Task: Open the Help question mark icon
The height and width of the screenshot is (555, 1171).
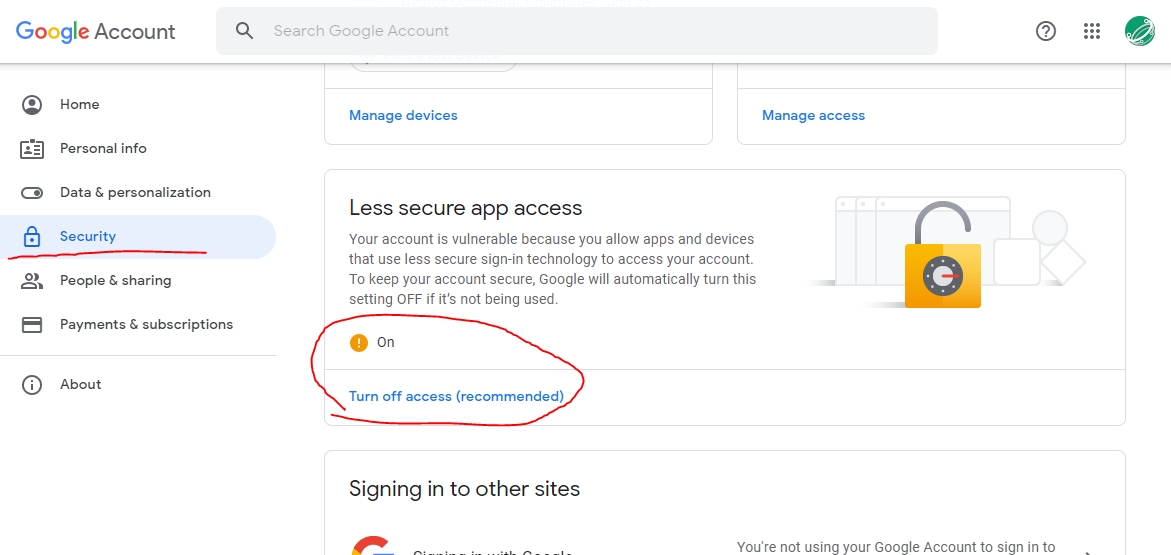Action: click(x=1046, y=31)
